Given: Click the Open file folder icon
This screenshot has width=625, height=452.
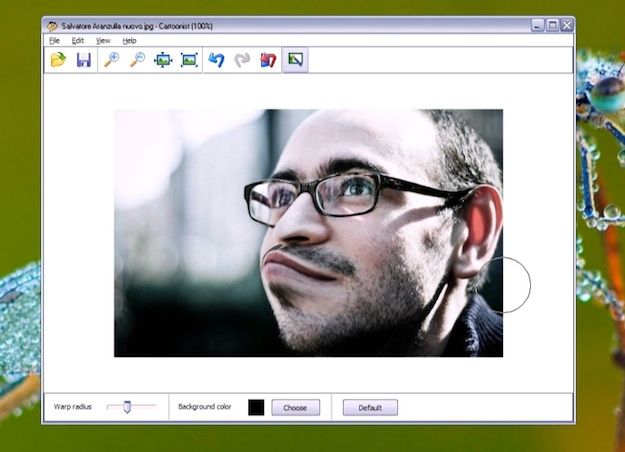Looking at the screenshot, I should pyautogui.click(x=58, y=60).
